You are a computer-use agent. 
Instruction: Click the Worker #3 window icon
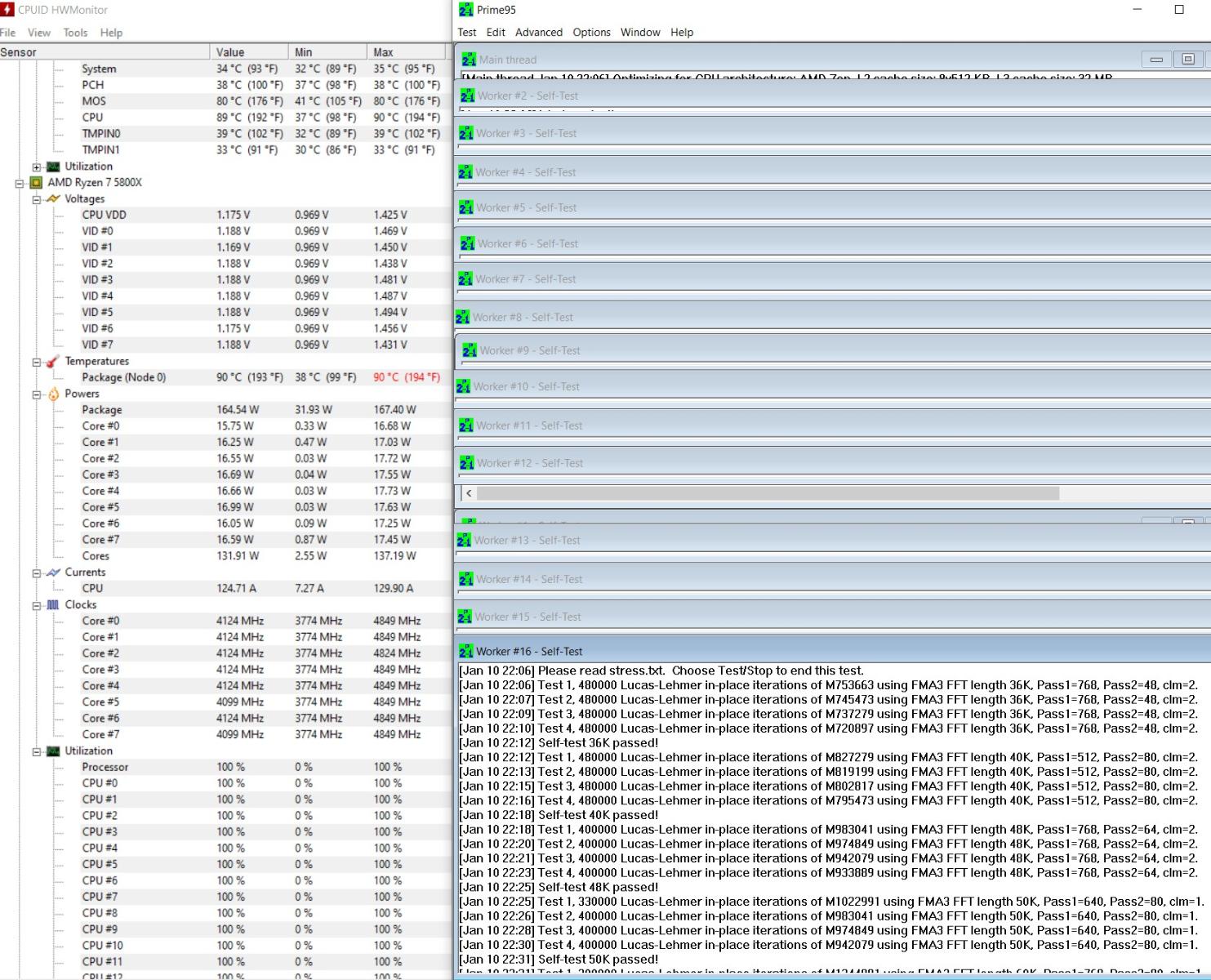coord(466,133)
